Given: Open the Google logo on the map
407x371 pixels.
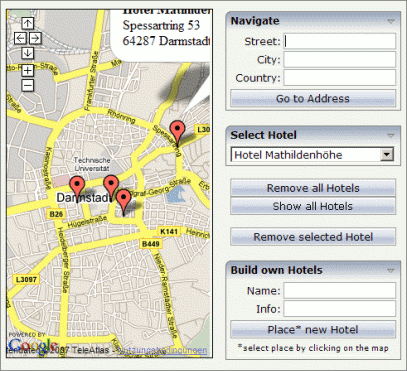Looking at the screenshot, I should pyautogui.click(x=32, y=345).
